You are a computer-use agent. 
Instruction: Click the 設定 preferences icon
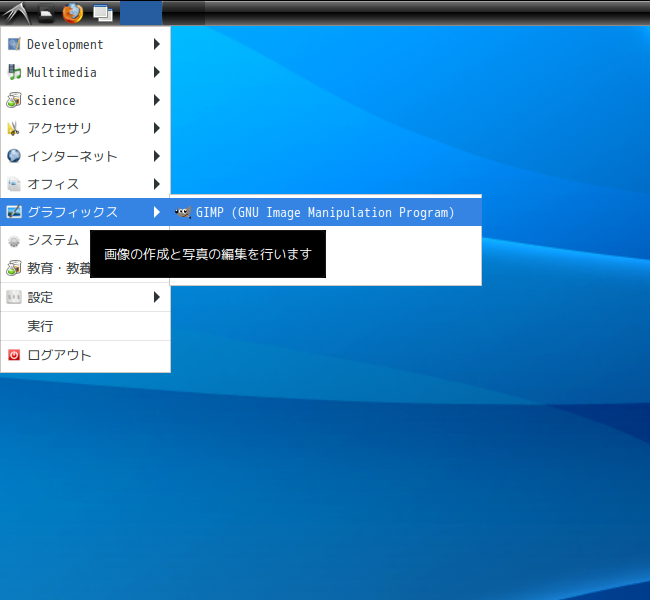pos(14,297)
